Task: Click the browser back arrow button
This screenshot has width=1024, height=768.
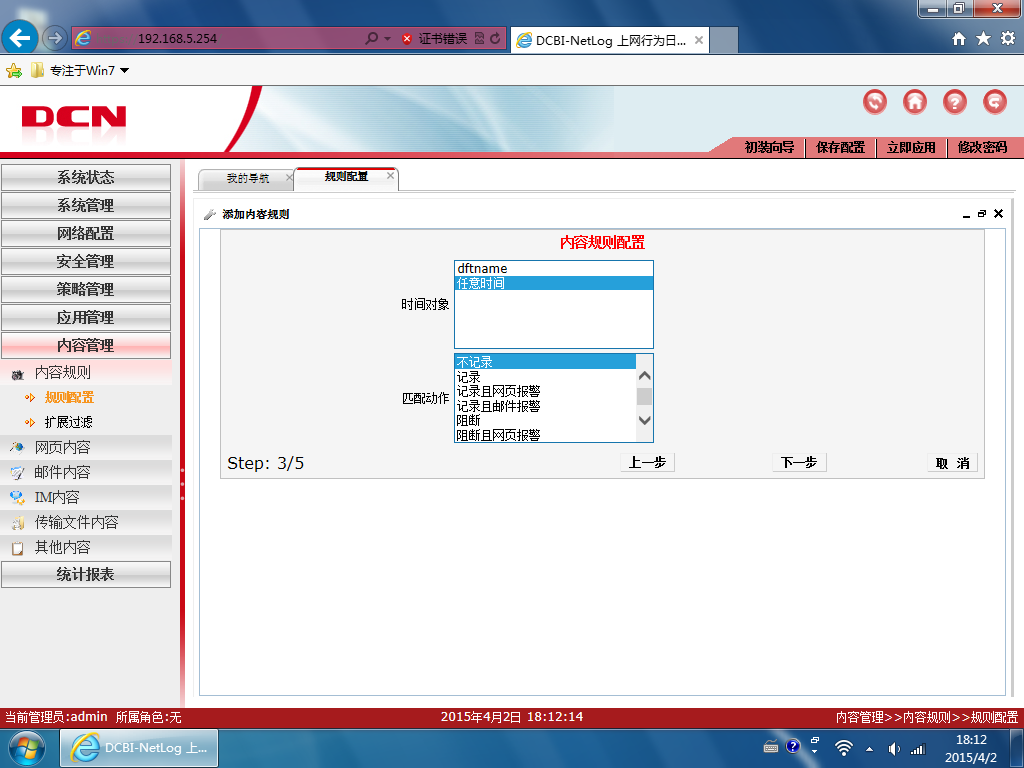Action: (x=20, y=38)
